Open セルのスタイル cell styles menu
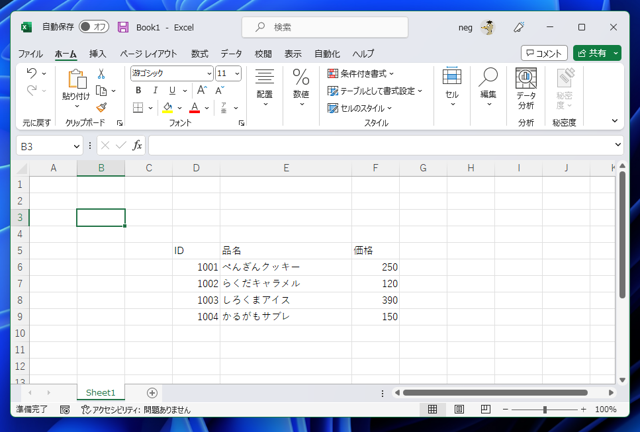 (x=359, y=108)
